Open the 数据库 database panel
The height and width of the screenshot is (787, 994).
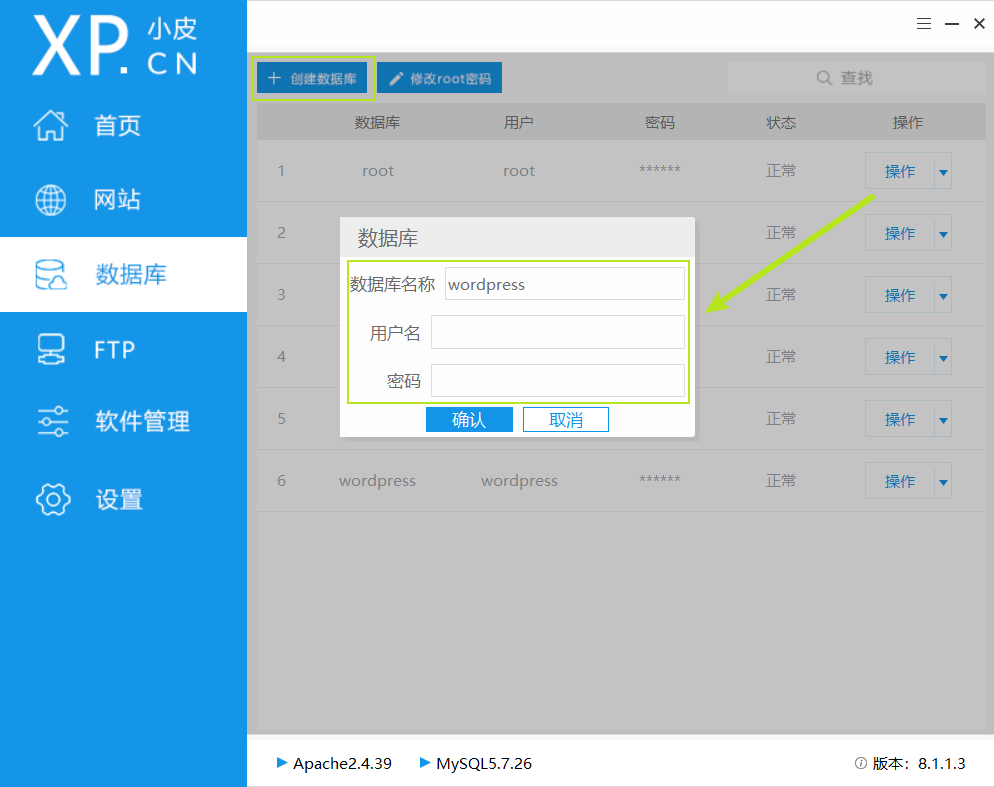coord(118,275)
